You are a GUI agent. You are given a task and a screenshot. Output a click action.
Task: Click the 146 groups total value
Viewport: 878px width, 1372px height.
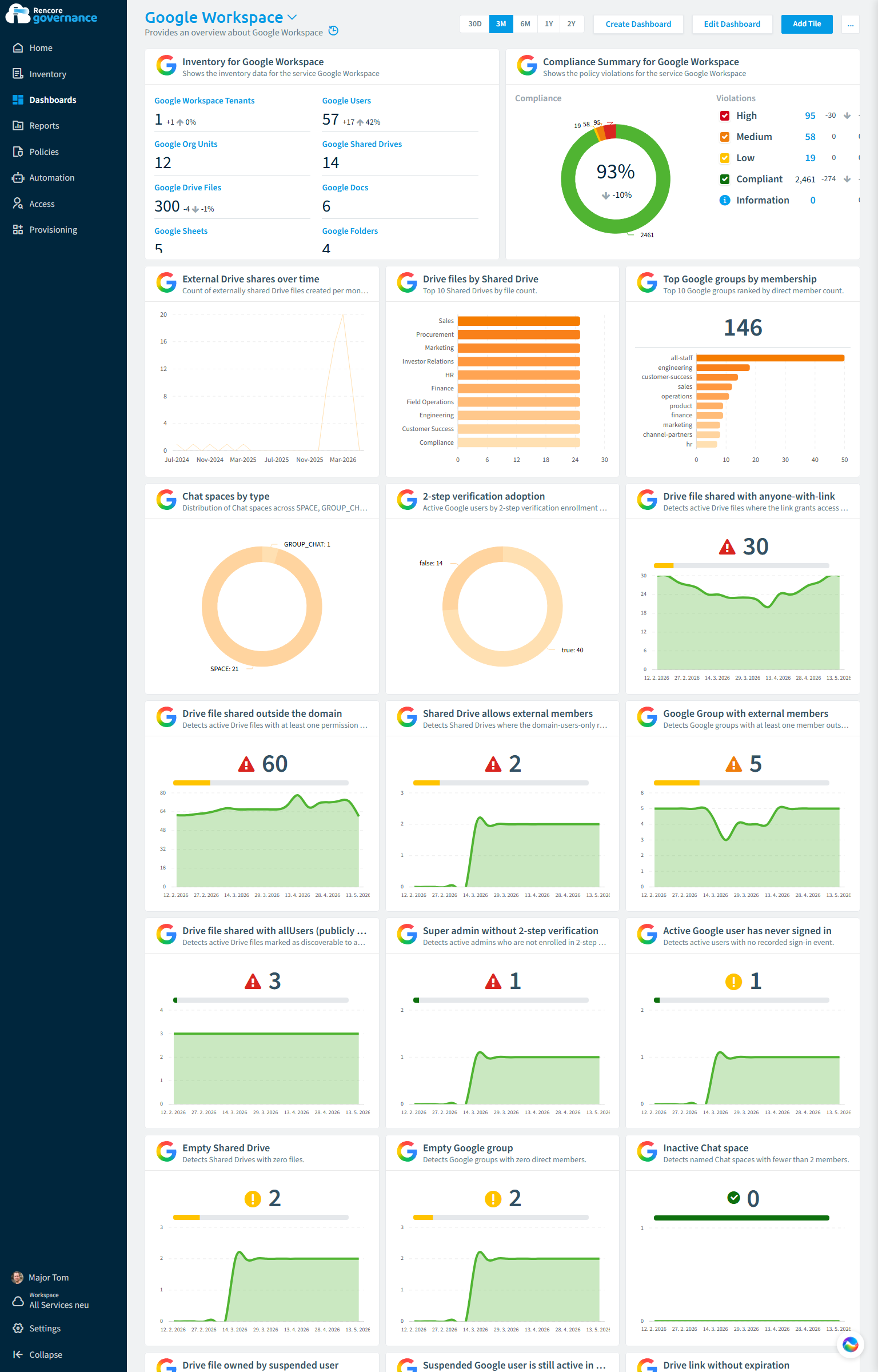[743, 328]
